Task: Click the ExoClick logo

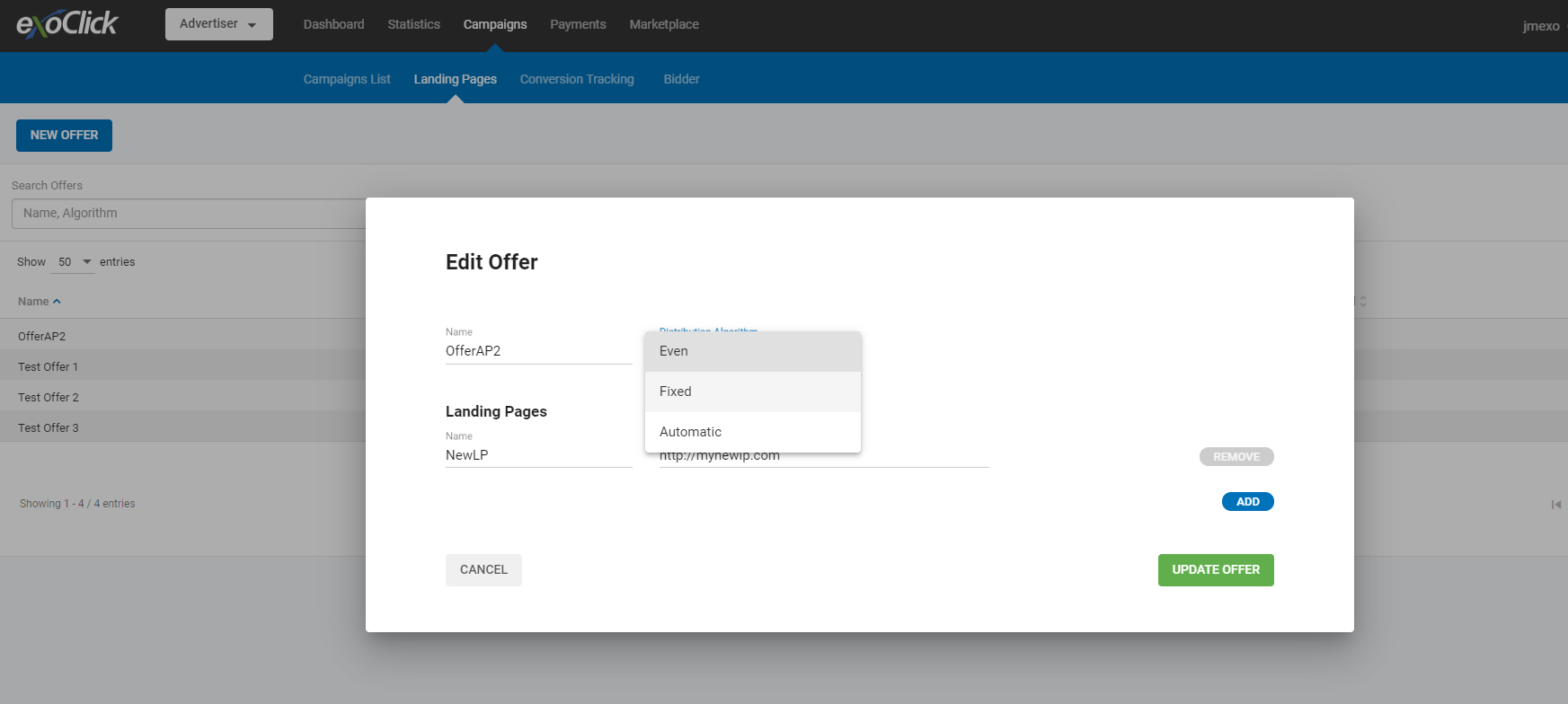Action: click(x=67, y=24)
